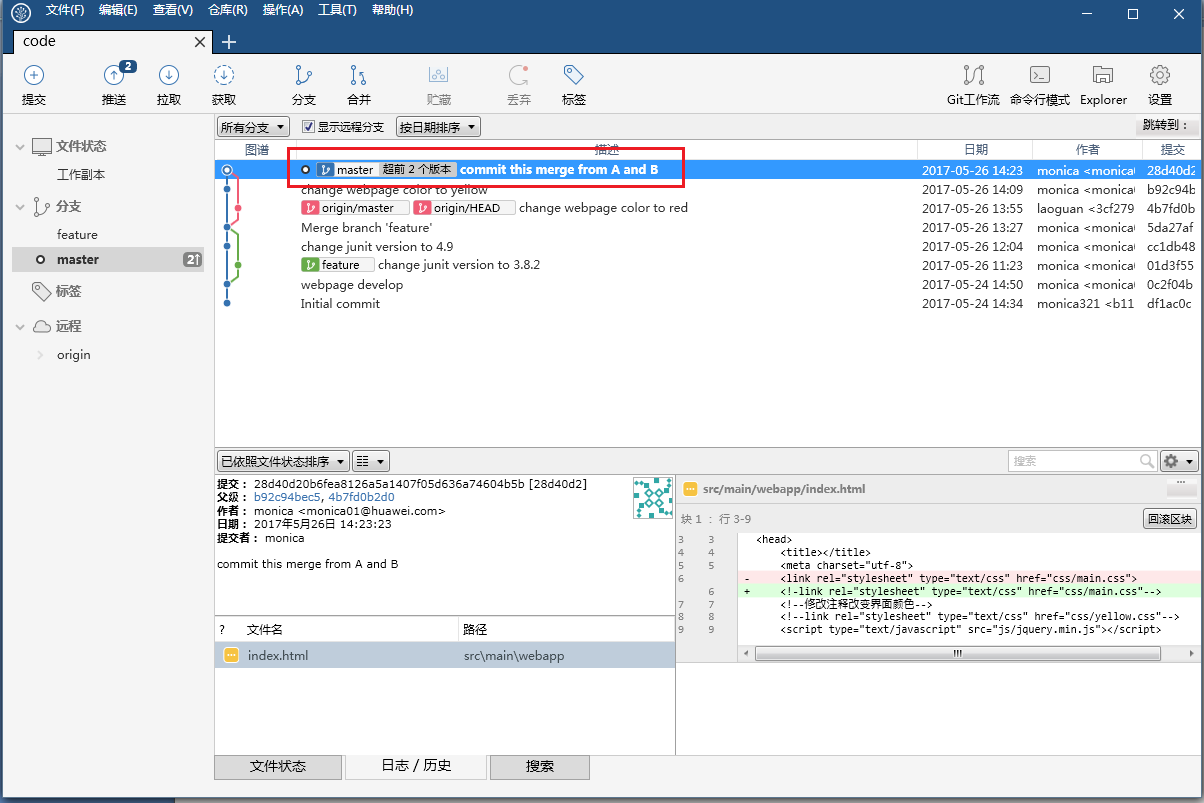The image size is (1204, 803).
Task: Select commit 'change junit version to 4.9'
Action: click(x=377, y=246)
